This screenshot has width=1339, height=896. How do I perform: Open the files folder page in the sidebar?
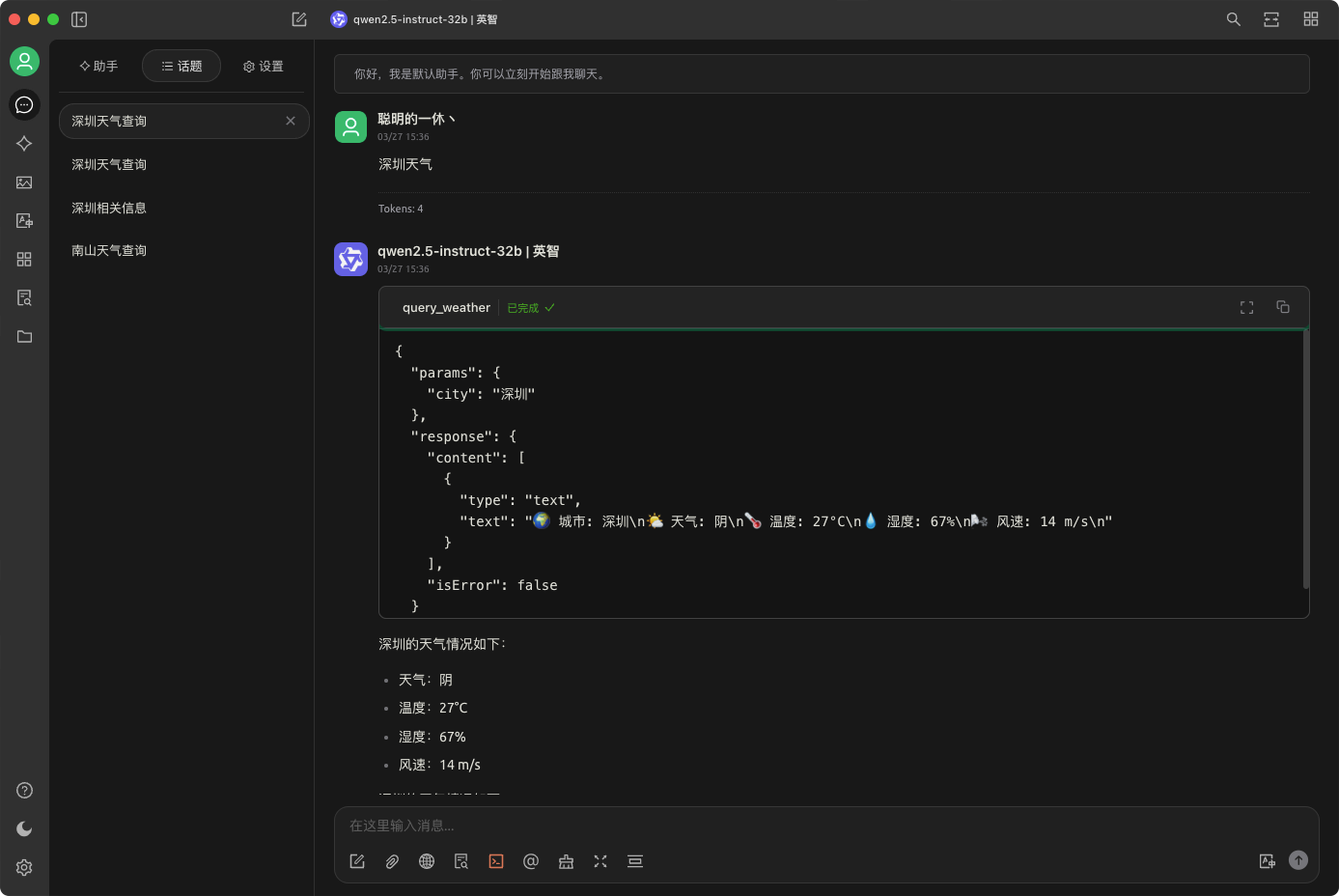tap(24, 337)
